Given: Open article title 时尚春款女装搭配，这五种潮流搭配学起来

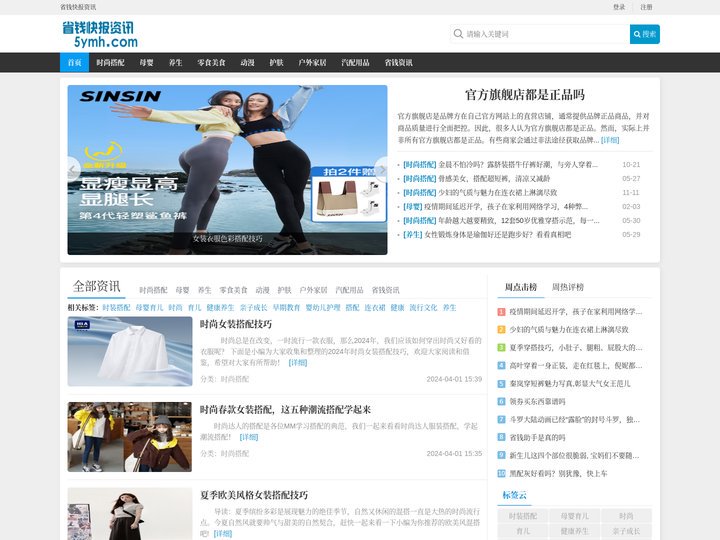Looking at the screenshot, I should coord(285,410).
